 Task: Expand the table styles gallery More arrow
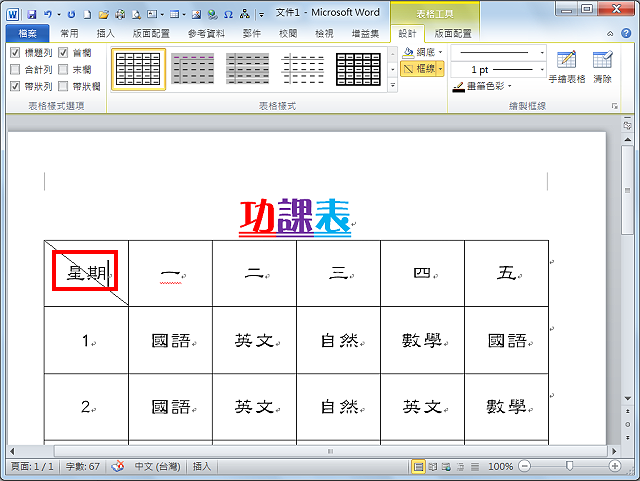coord(393,85)
